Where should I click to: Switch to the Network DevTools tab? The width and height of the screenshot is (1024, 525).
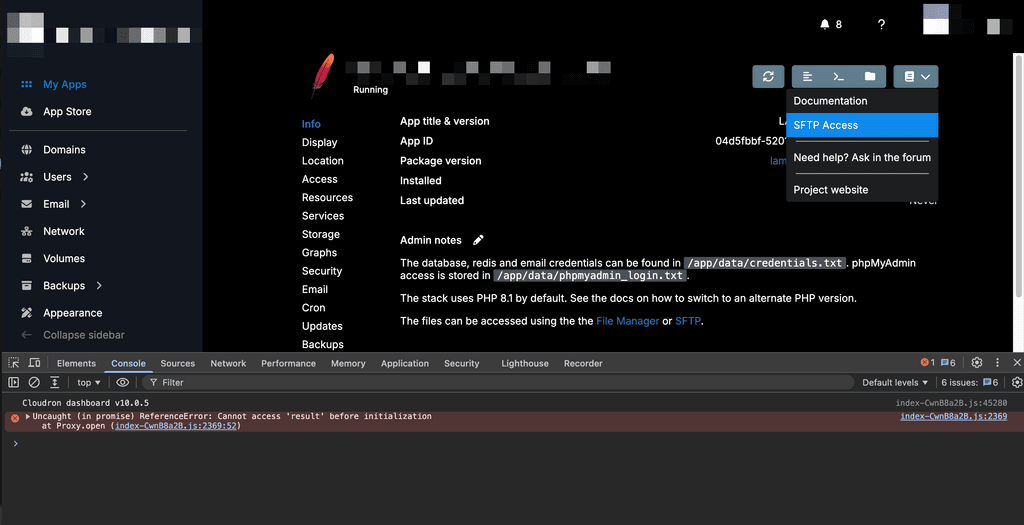[x=228, y=363]
